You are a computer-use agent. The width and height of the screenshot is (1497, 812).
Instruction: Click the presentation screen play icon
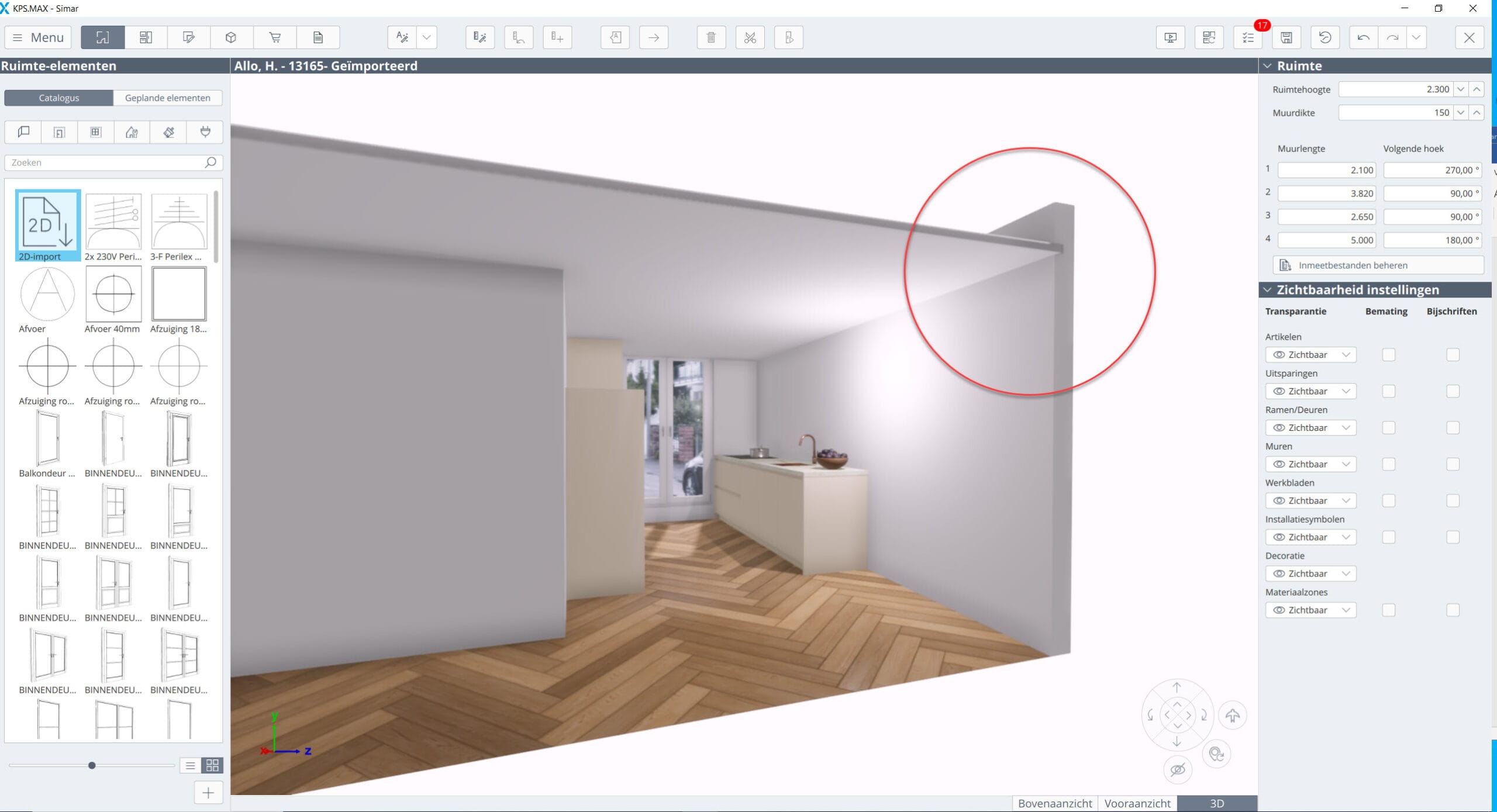click(1170, 37)
